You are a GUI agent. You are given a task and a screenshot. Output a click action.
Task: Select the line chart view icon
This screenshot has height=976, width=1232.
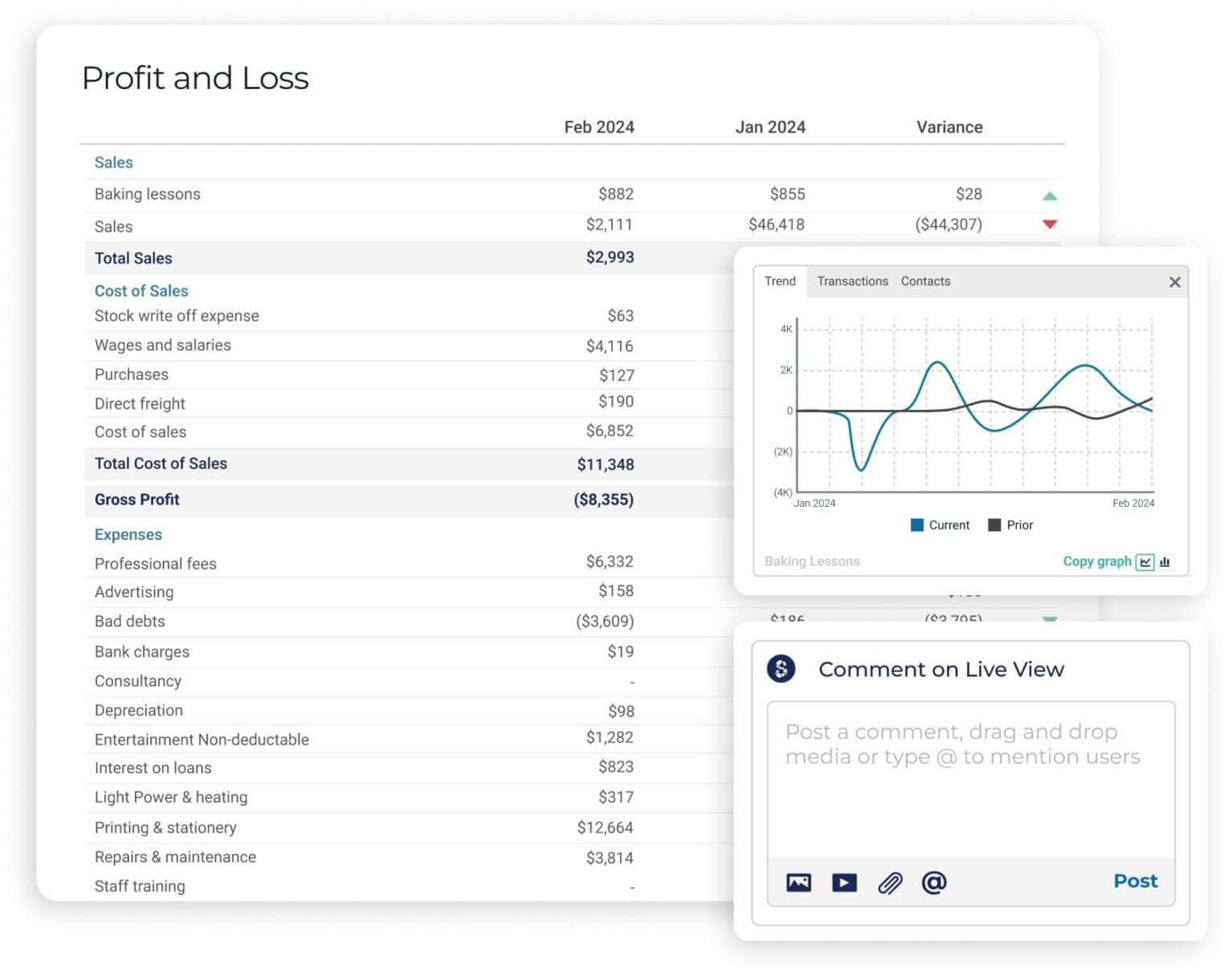tap(1146, 561)
